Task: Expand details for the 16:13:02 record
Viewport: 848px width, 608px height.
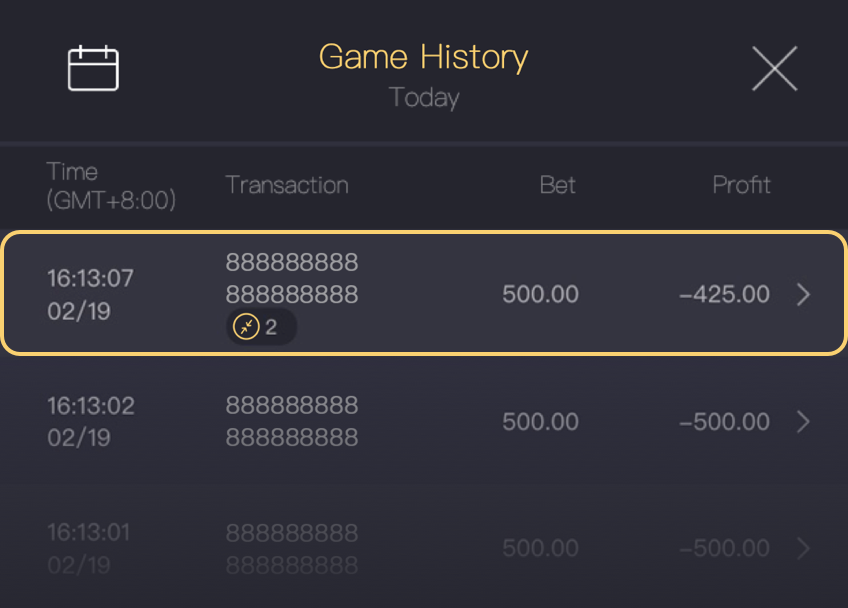Action: [803, 421]
